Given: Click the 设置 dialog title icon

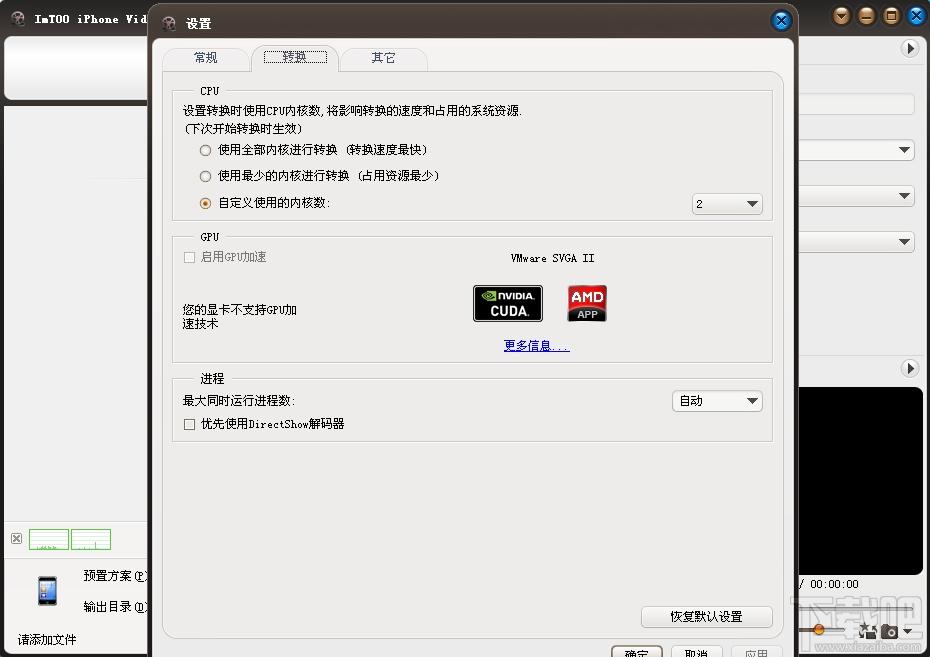Looking at the screenshot, I should [x=169, y=23].
